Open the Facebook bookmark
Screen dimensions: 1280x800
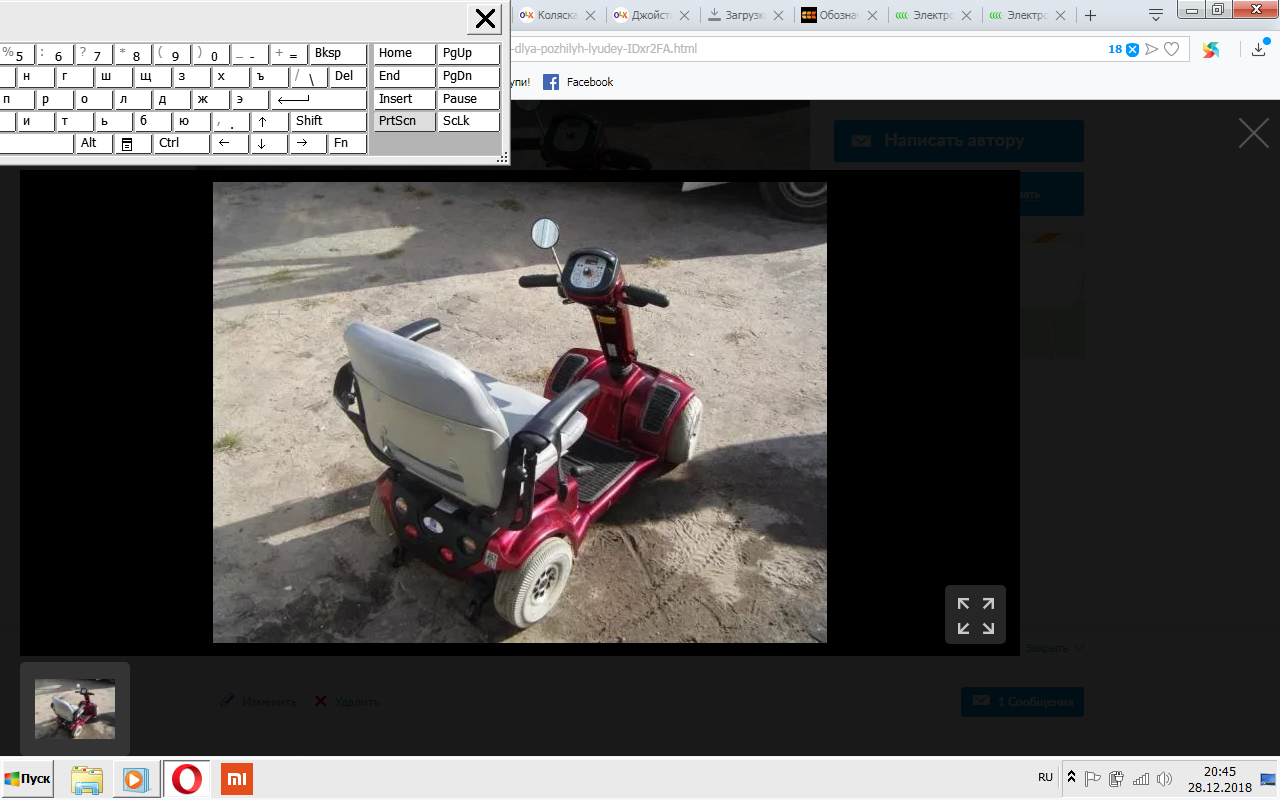tap(578, 82)
